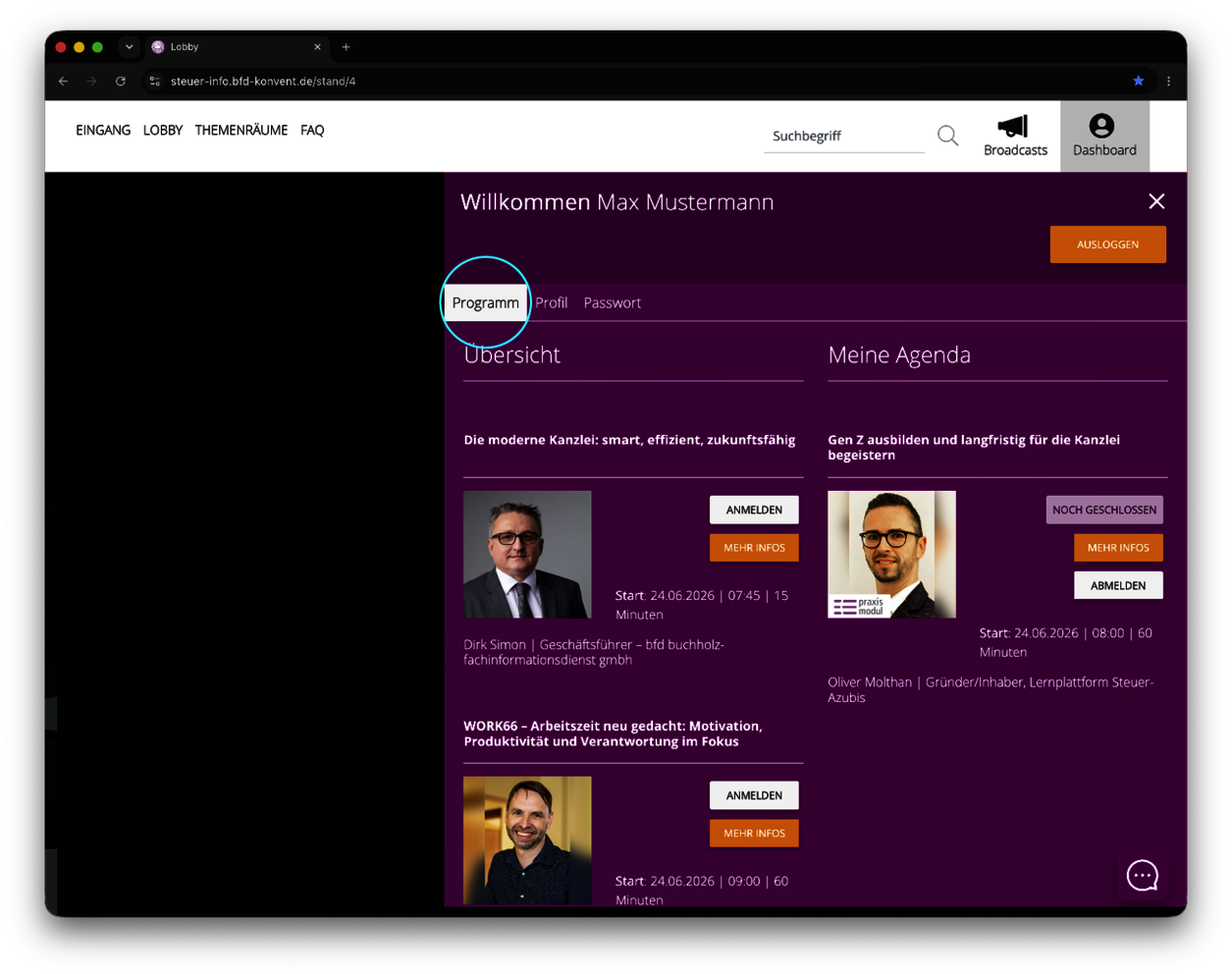Viewport: 1232px width, 974px height.
Task: Click Dirk Simon speaker photo
Action: [x=527, y=555]
